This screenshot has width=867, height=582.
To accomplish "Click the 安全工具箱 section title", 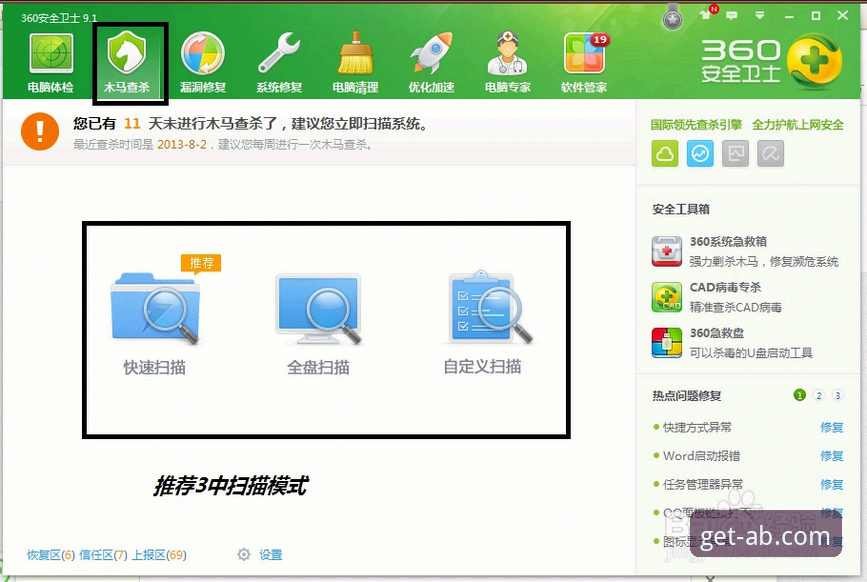I will pos(681,209).
